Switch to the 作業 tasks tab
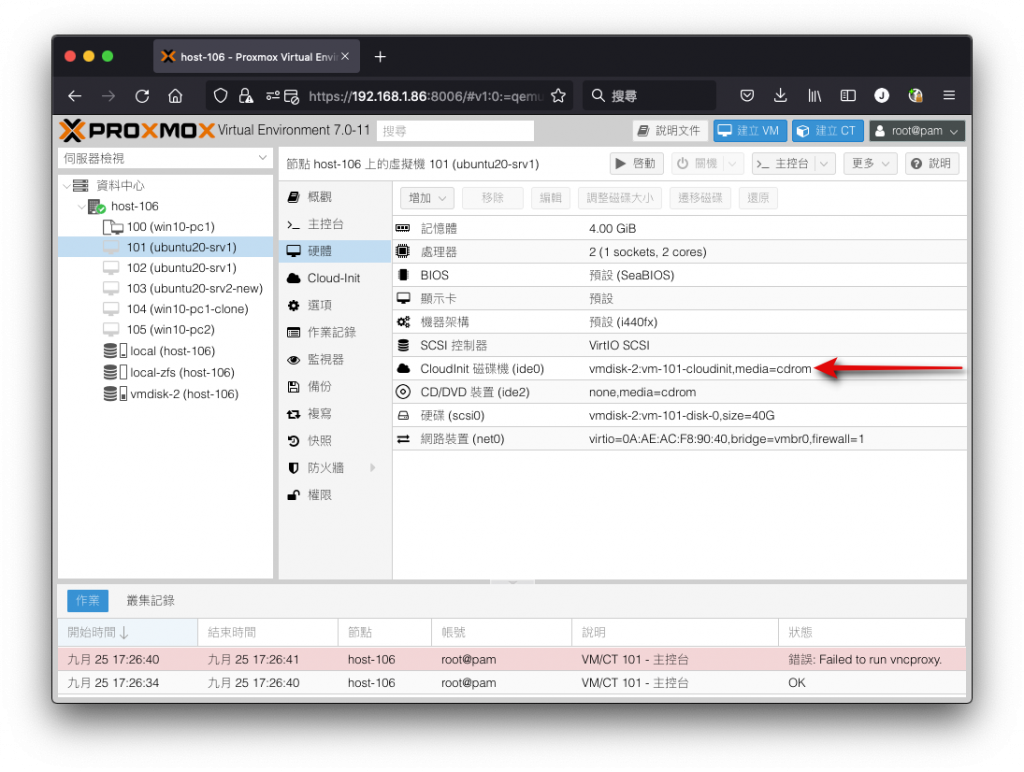The width and height of the screenshot is (1024, 772). [88, 600]
